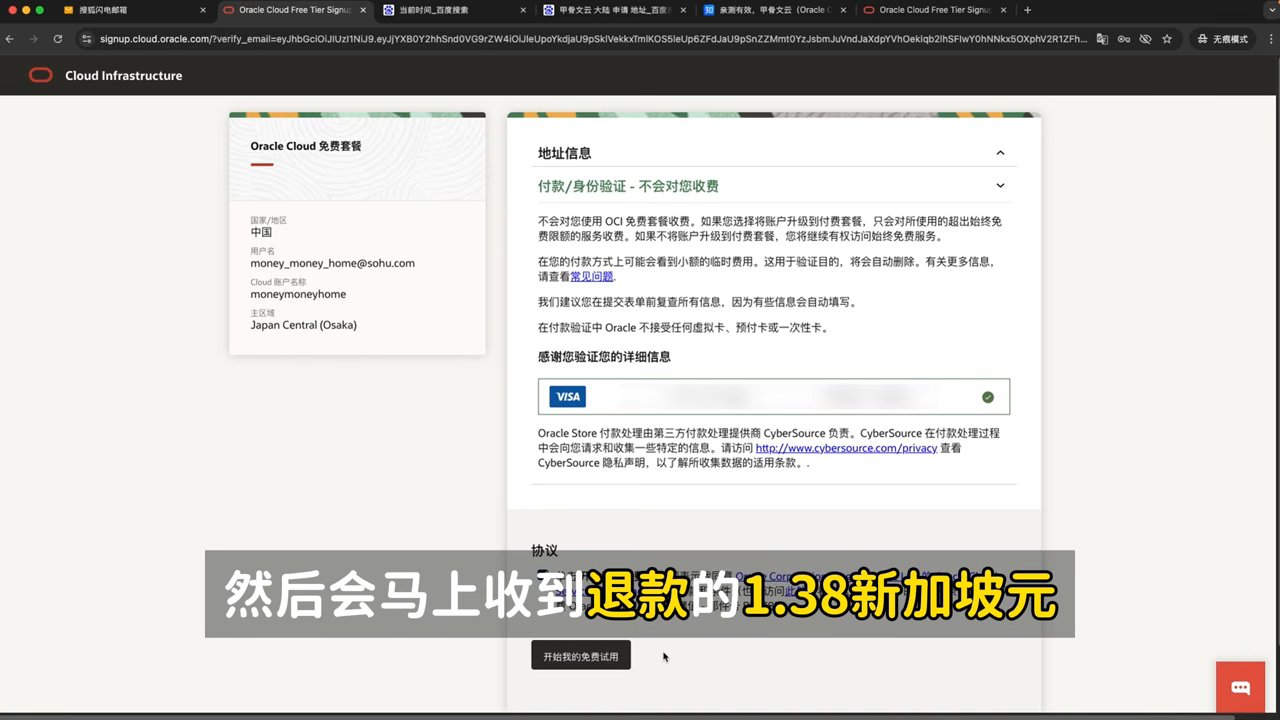Image resolution: width=1280 pixels, height=720 pixels.
Task: Click the country value 中国
Action: click(261, 232)
